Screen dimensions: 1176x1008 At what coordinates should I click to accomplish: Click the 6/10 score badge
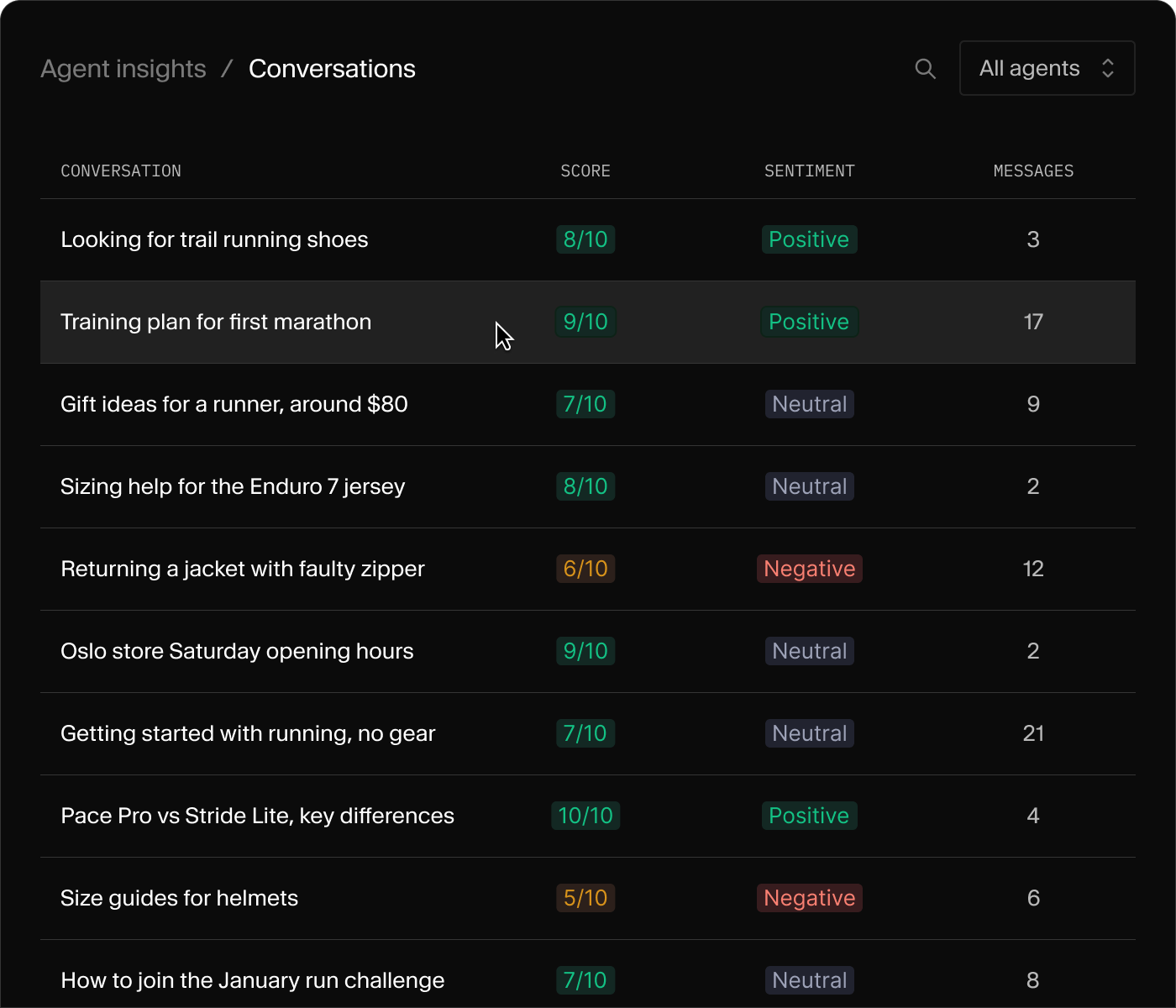point(585,569)
